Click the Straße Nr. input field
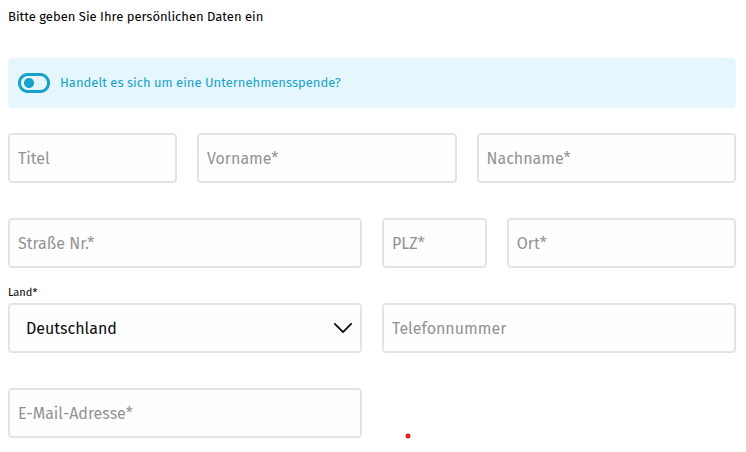This screenshot has width=746, height=452. pyautogui.click(x=184, y=243)
